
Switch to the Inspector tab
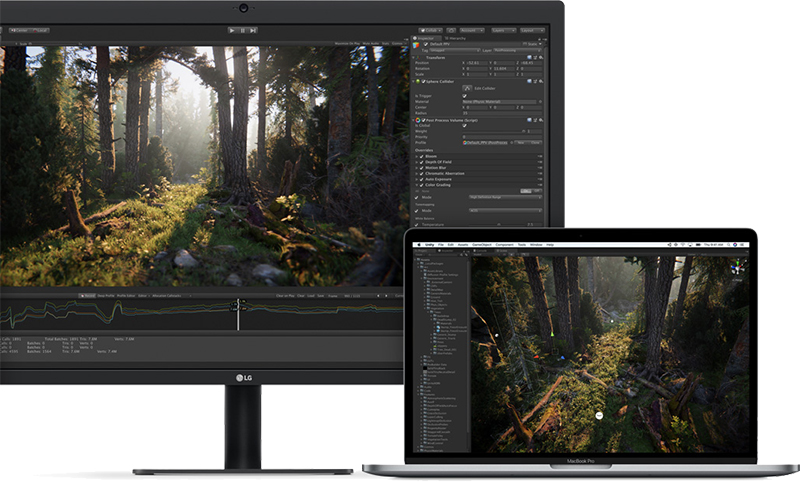tap(428, 38)
